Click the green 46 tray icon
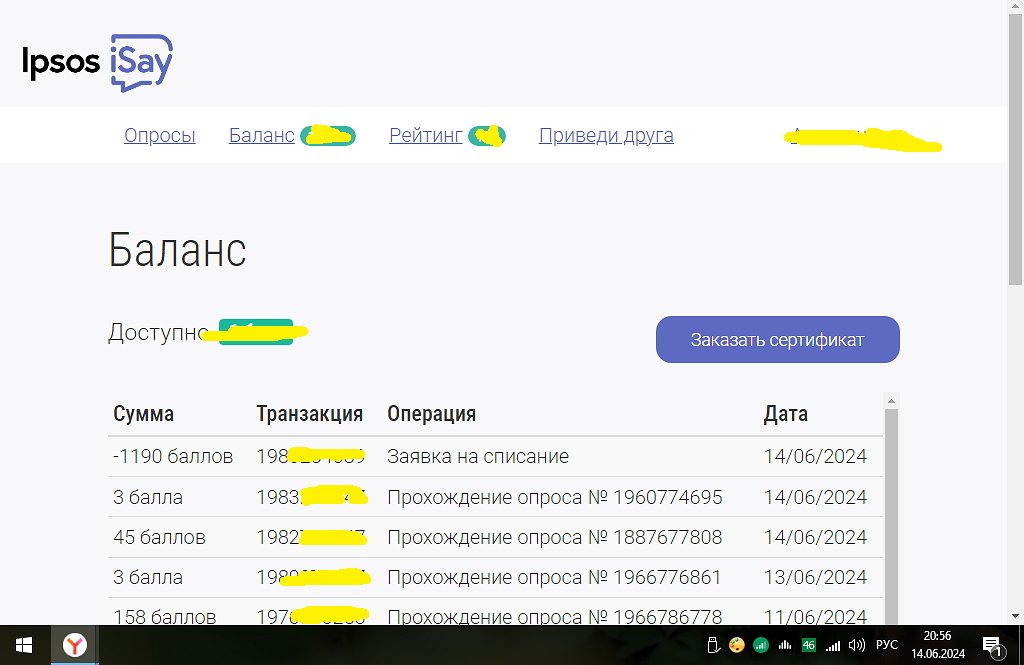1024x665 pixels. [x=808, y=645]
